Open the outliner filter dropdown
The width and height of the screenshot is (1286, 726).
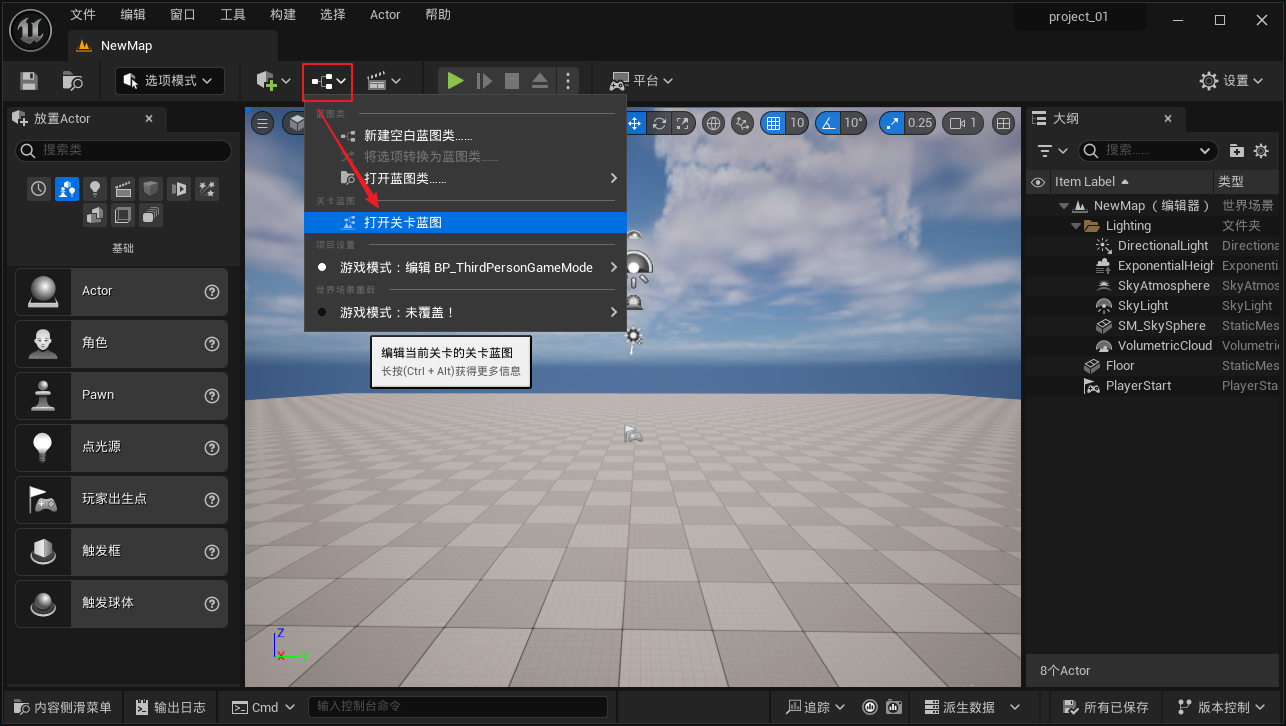pos(1051,150)
